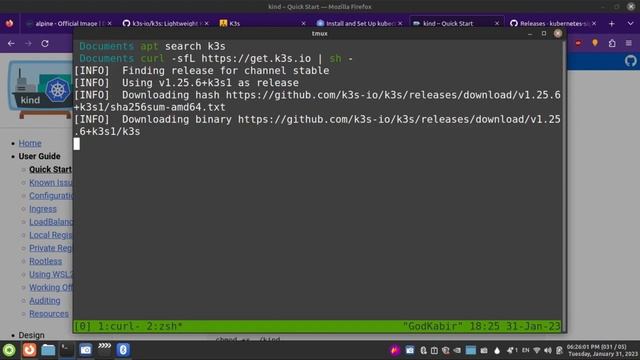Open the file manager from taskbar

(48, 350)
